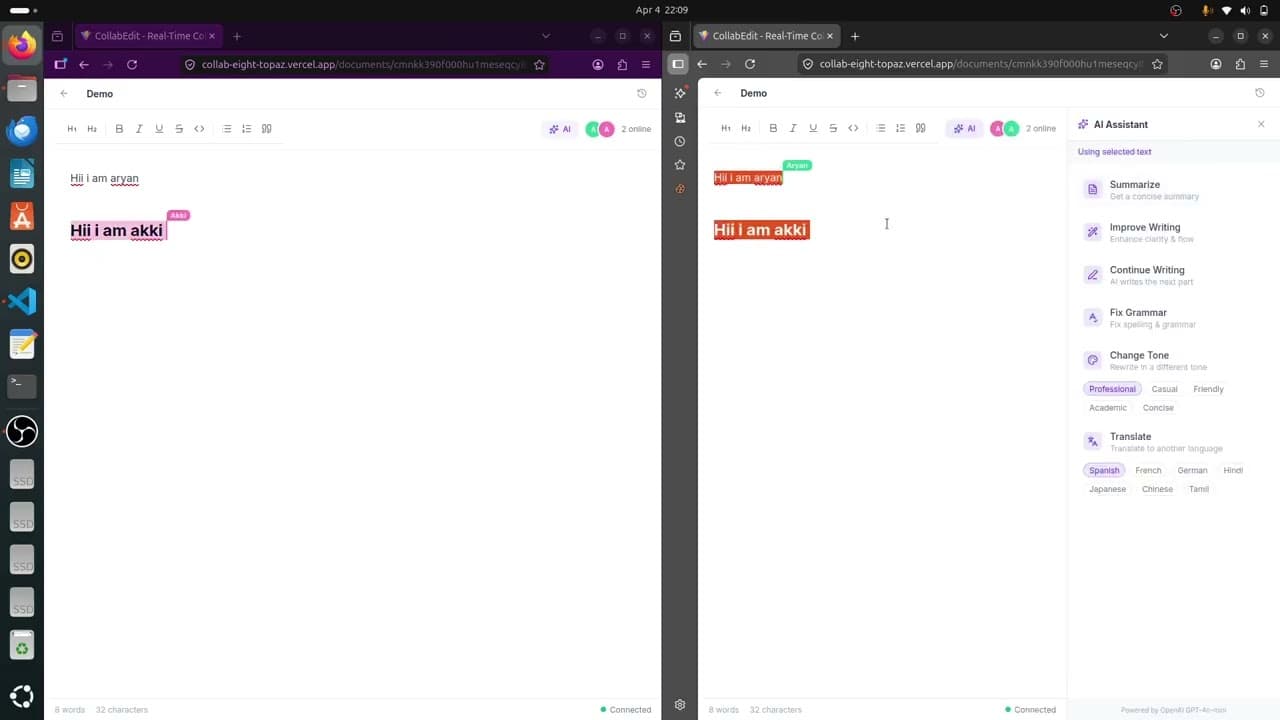Apply Heading 1 in the left window

72,129
